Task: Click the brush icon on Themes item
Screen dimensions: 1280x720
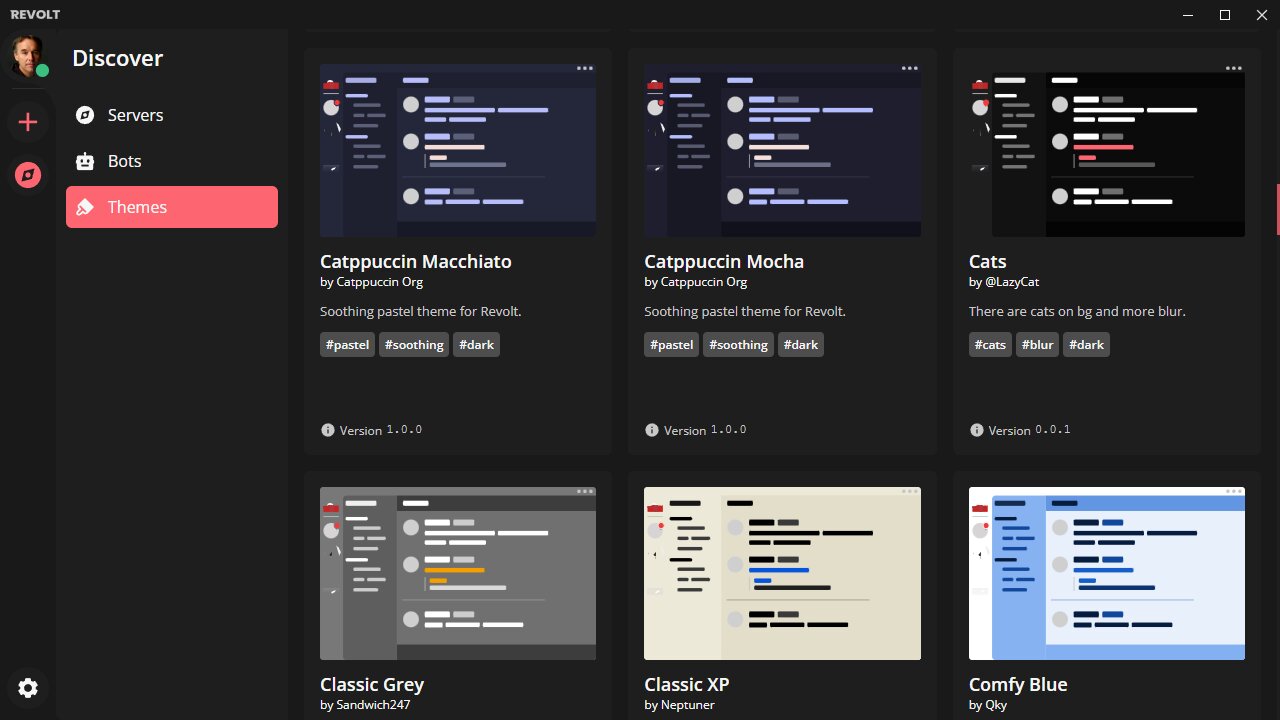Action: coord(85,207)
